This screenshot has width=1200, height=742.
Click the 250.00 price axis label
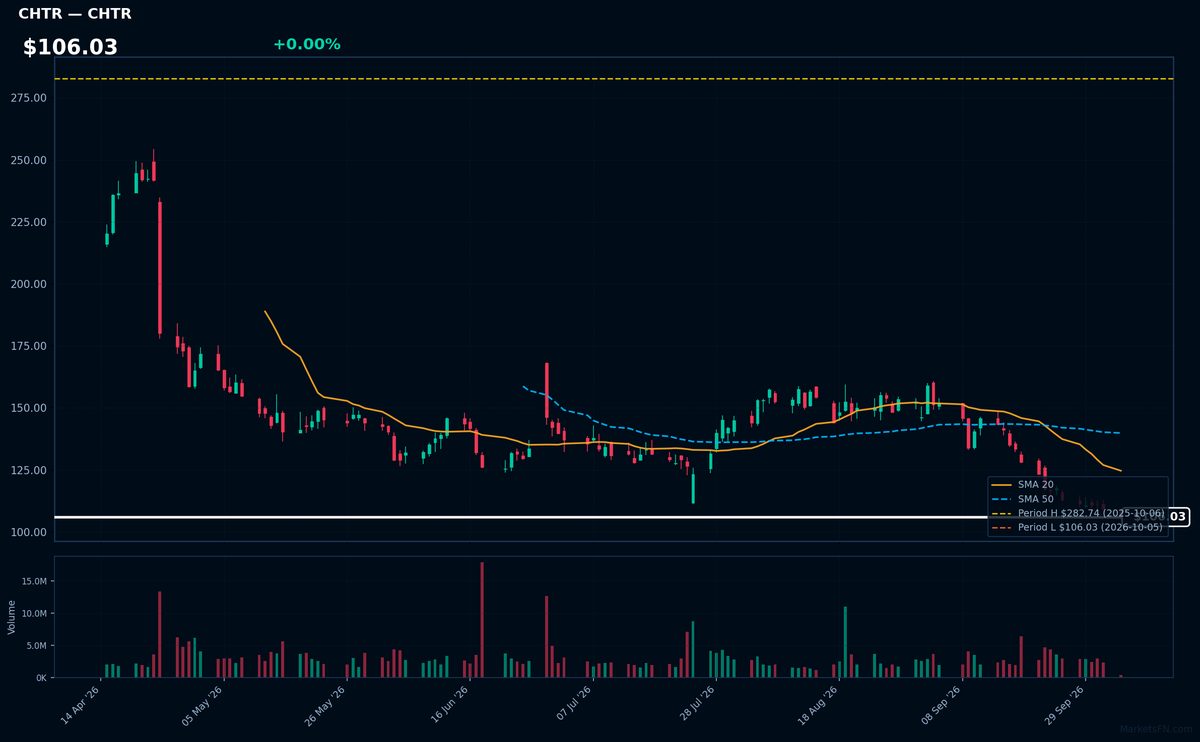(30, 160)
